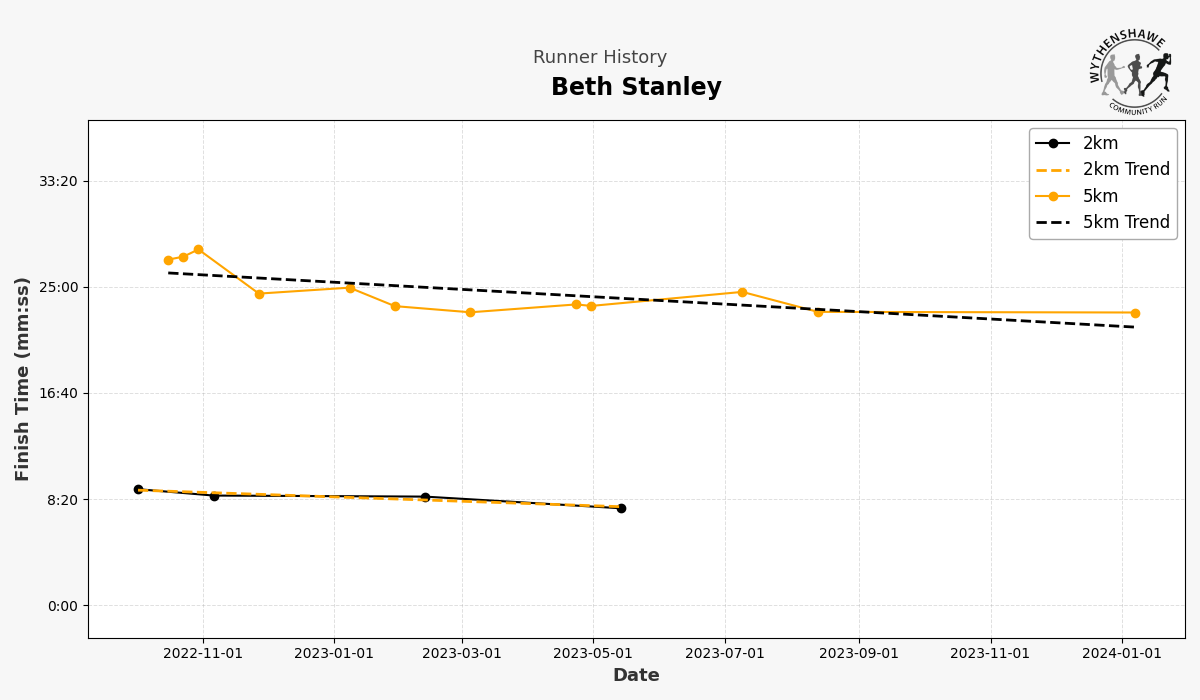Click the 2022-11-01 date tick label

203,654
